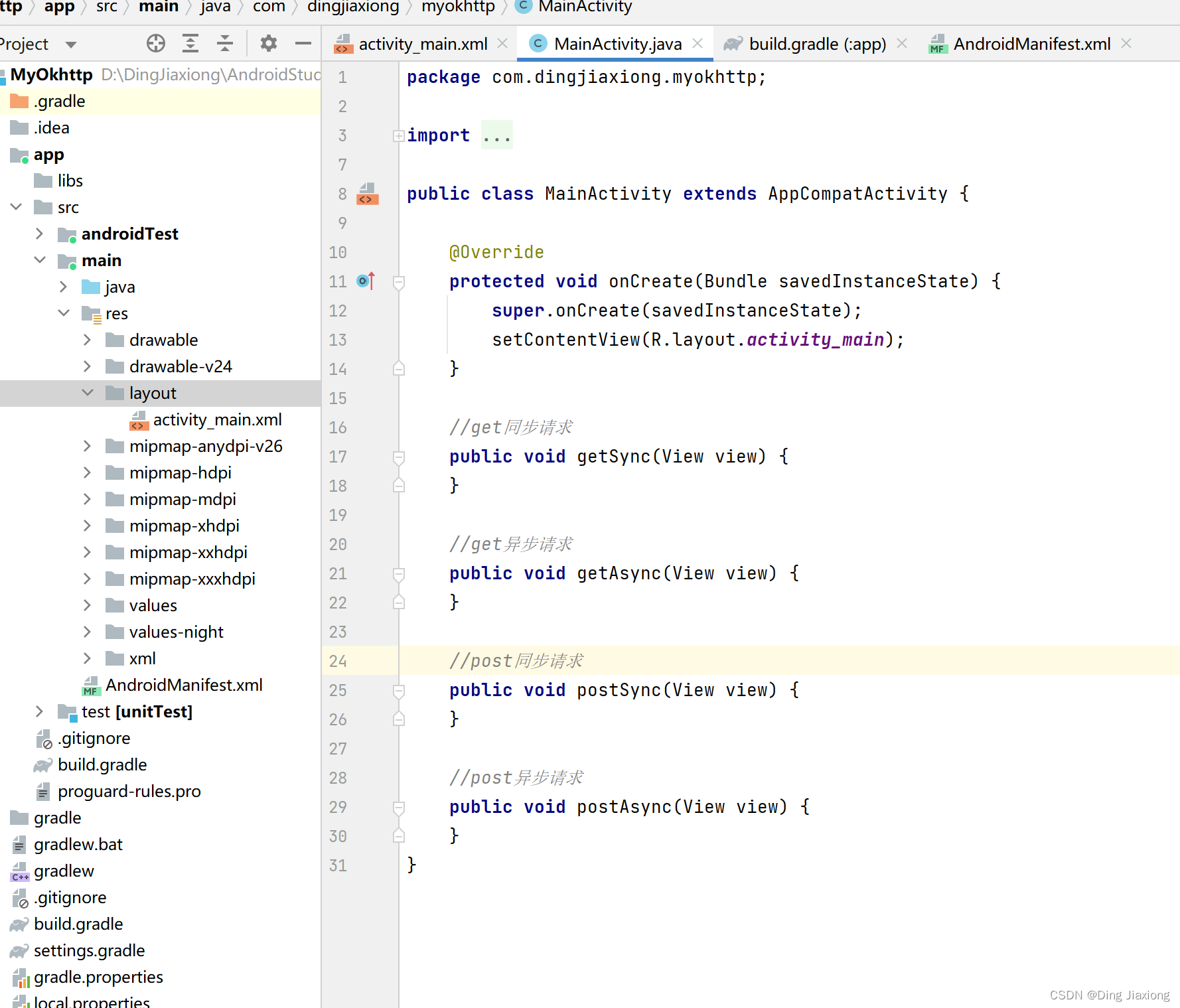Click the dingjiaxiong breadcrumb

click(x=353, y=7)
